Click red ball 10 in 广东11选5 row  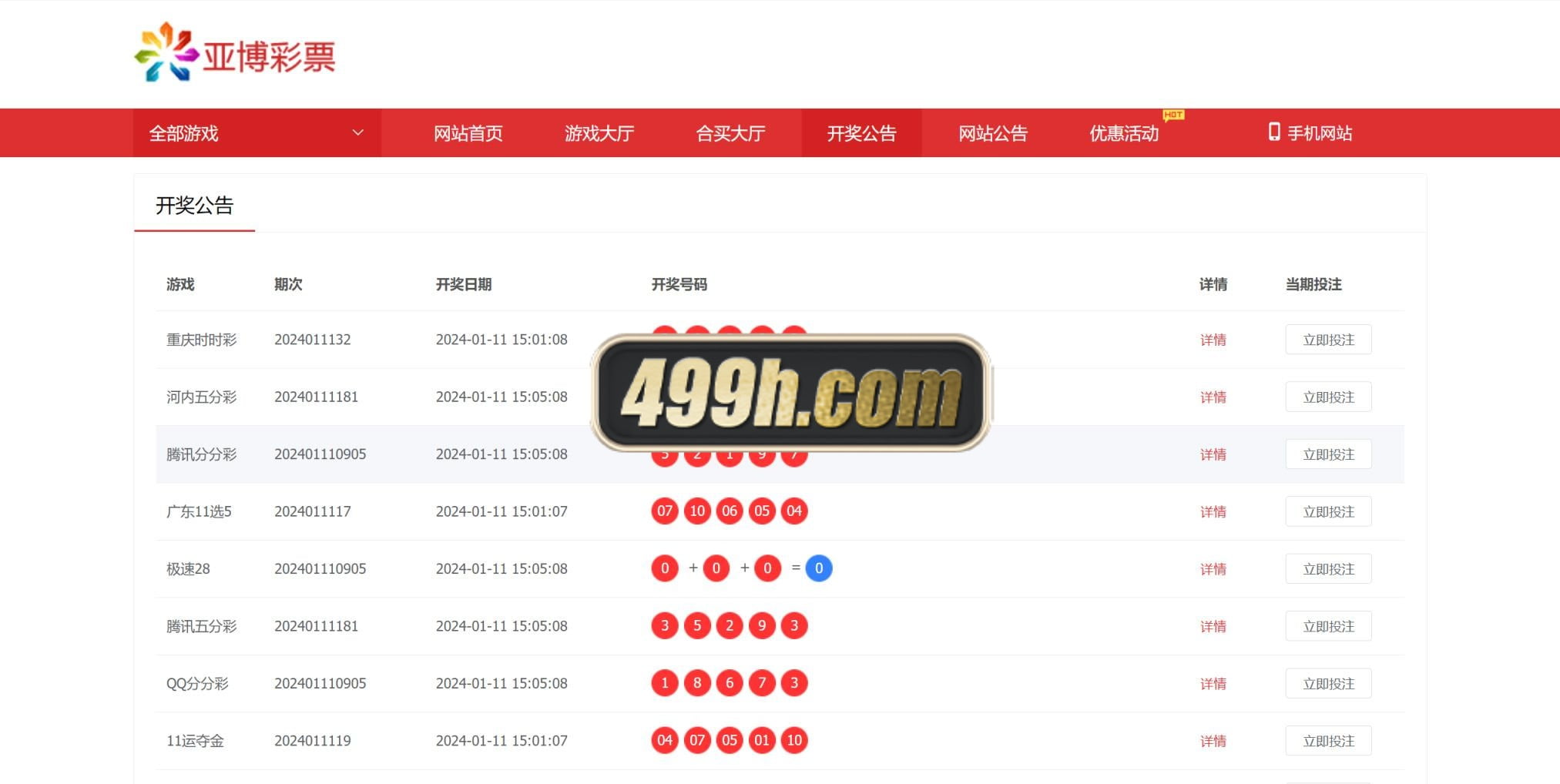(697, 511)
